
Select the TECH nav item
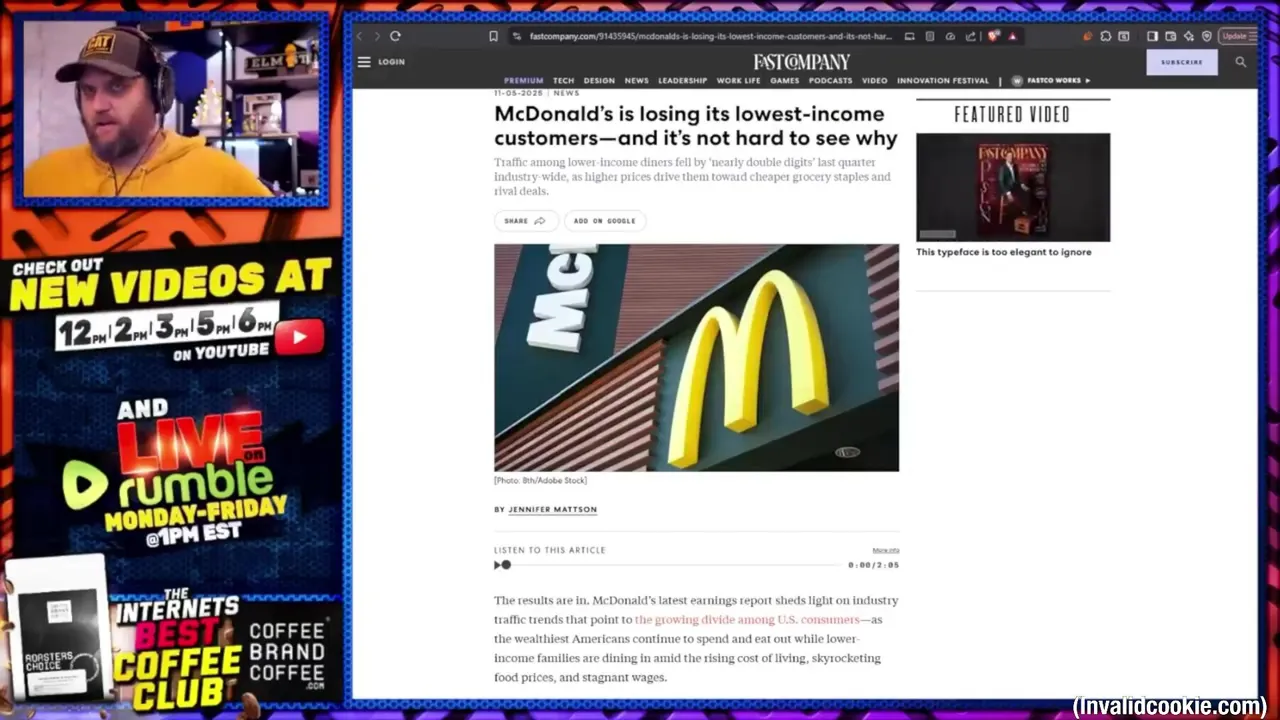[x=564, y=81]
